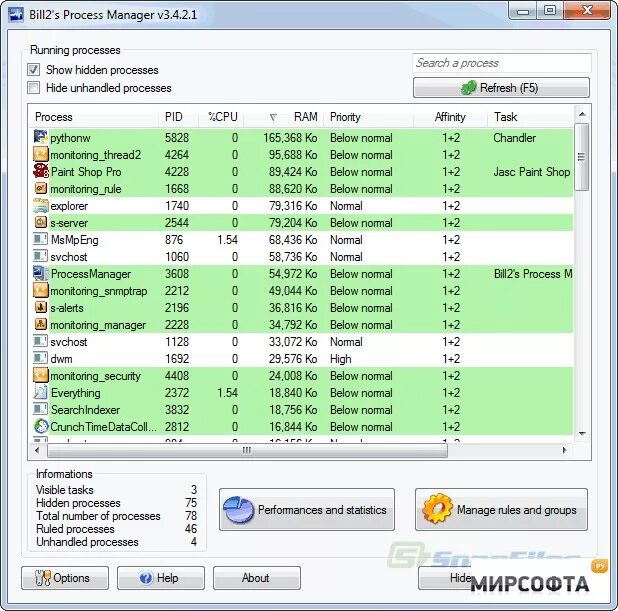Click the scroll down arrow

(x=582, y=434)
